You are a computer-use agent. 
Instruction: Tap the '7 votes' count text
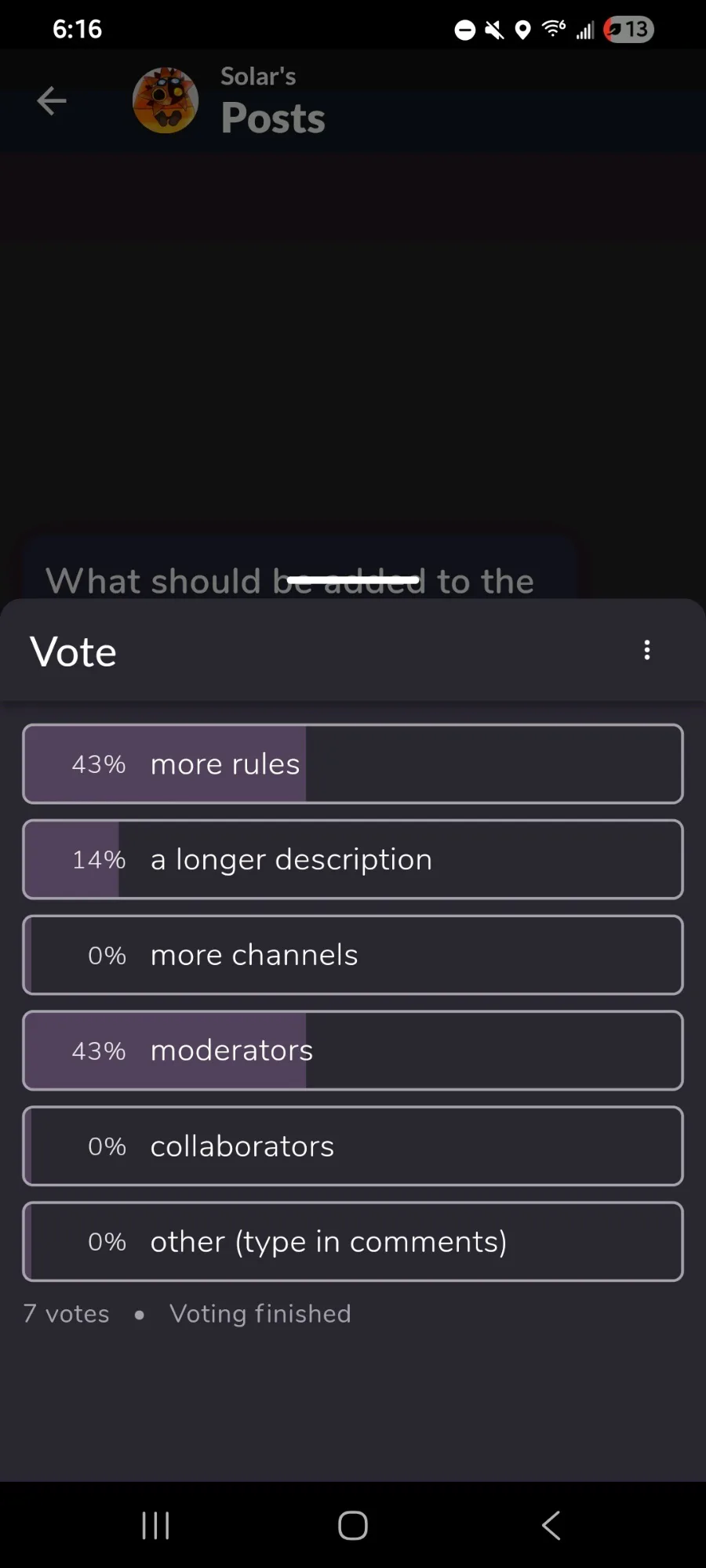[67, 1314]
